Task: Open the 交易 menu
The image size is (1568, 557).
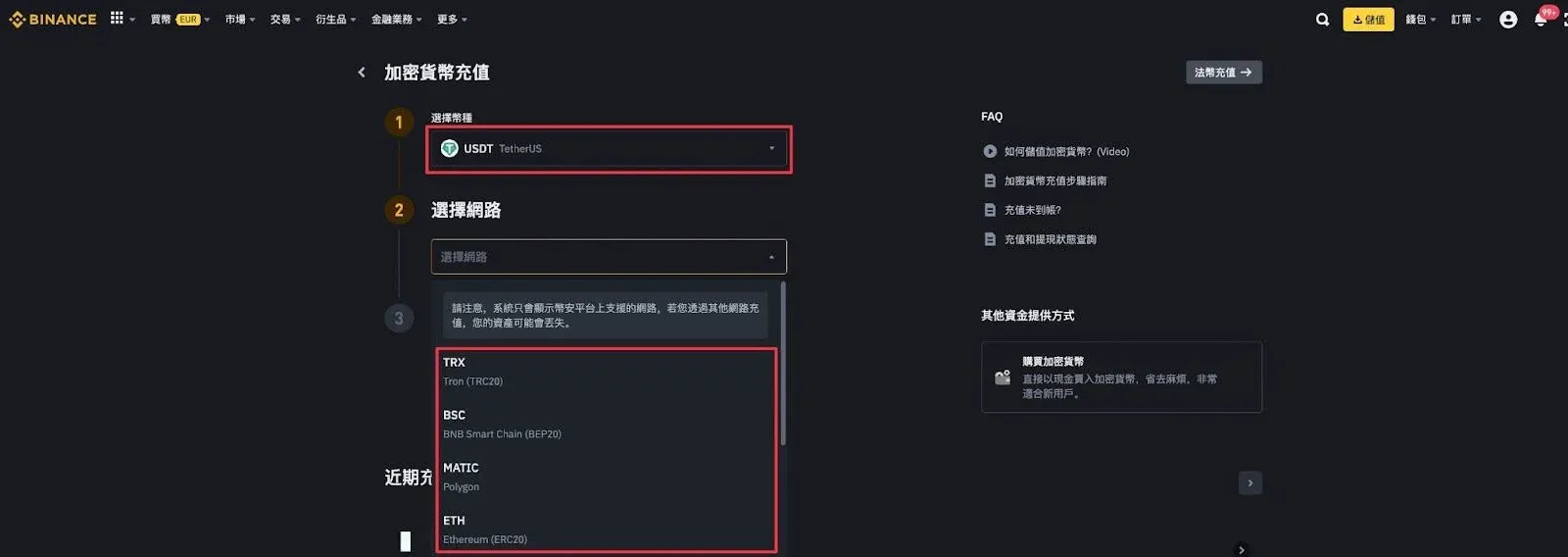Action: coord(285,20)
